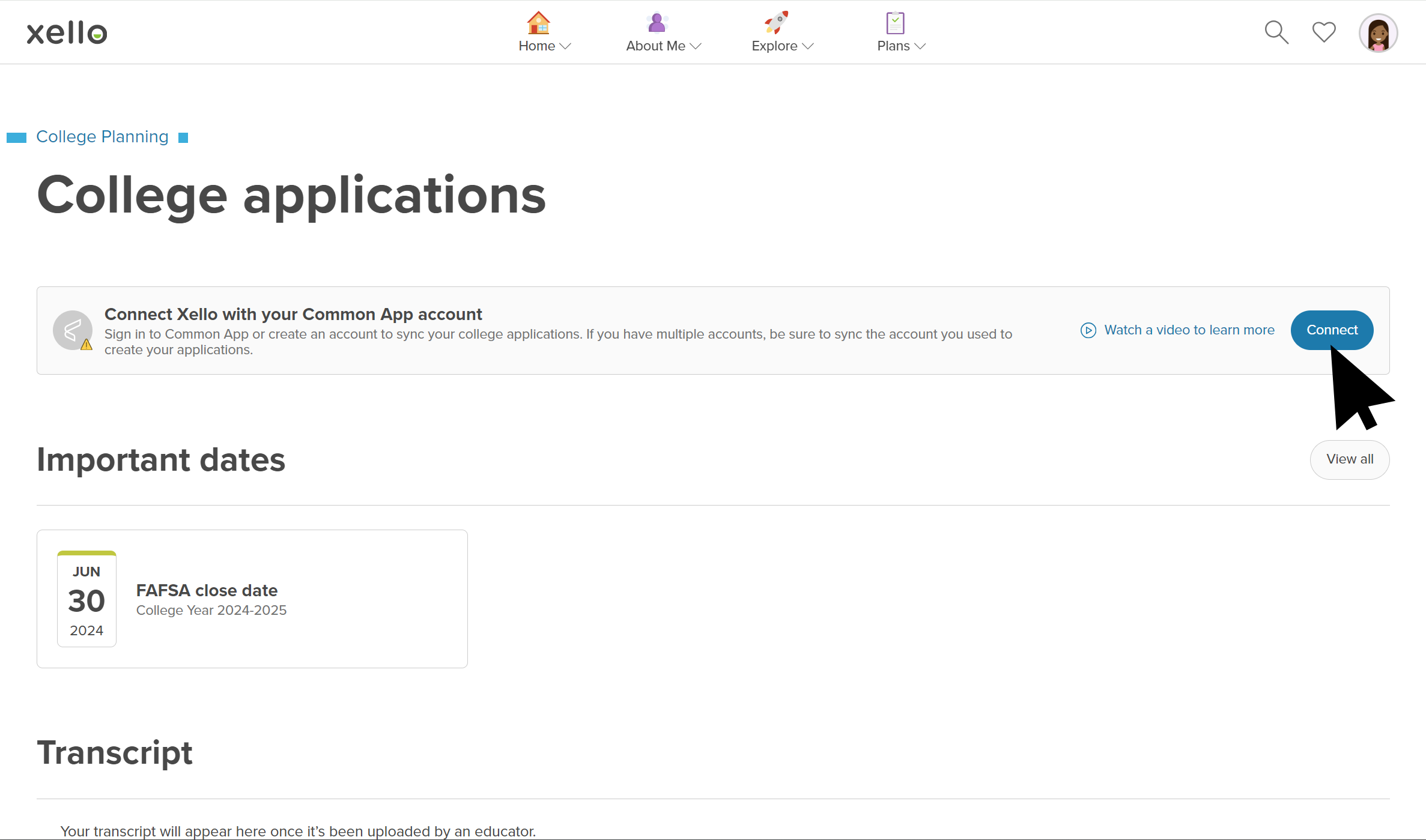Click the JUN 30 2024 calendar icon
Viewport: 1426px width, 840px height.
[x=86, y=599]
